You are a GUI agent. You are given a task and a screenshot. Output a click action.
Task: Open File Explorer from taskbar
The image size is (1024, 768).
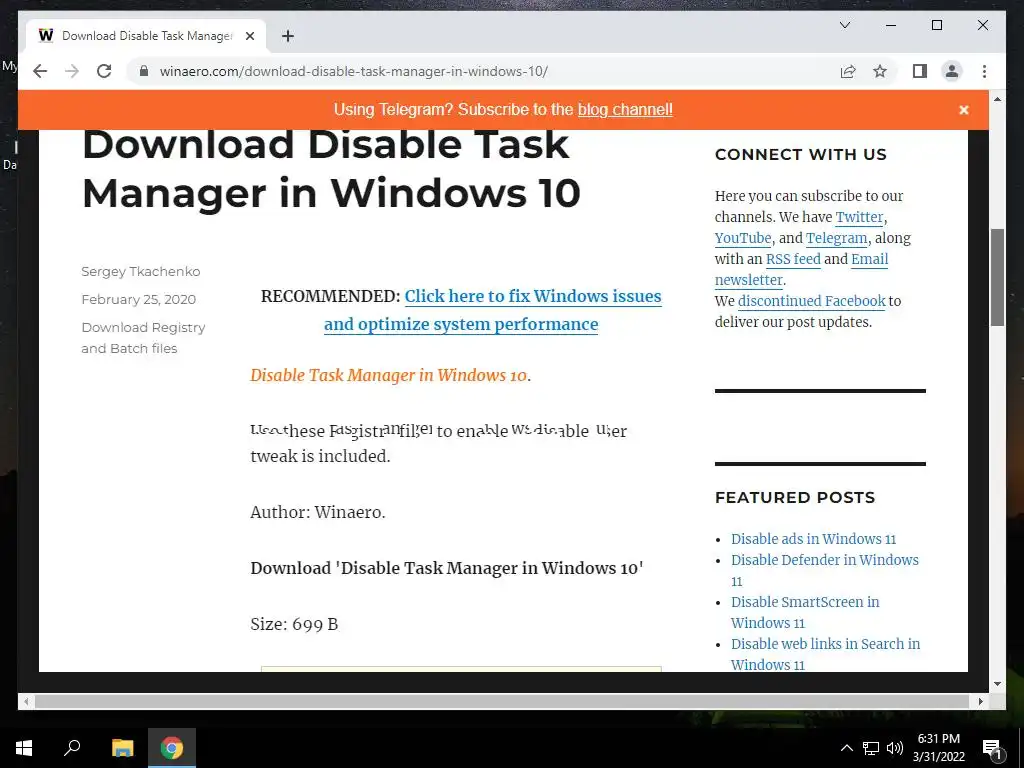[x=122, y=748]
